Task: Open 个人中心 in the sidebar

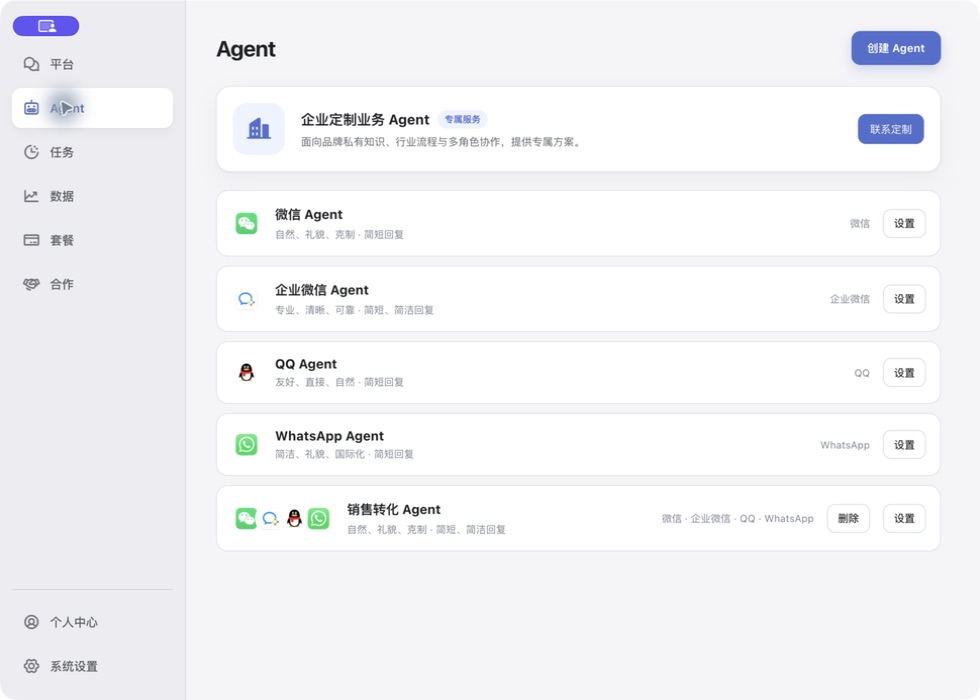Action: tap(92, 622)
